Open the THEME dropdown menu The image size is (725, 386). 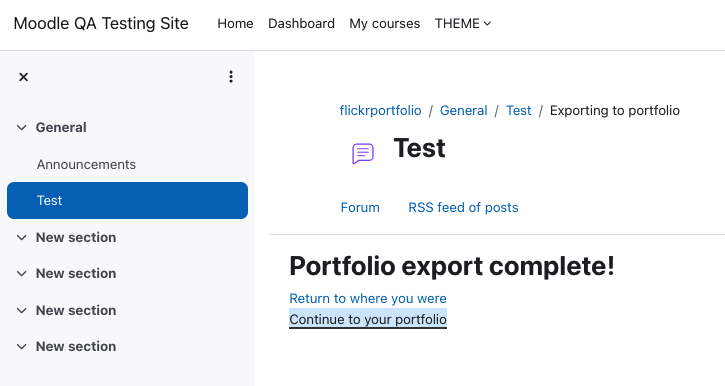click(463, 24)
